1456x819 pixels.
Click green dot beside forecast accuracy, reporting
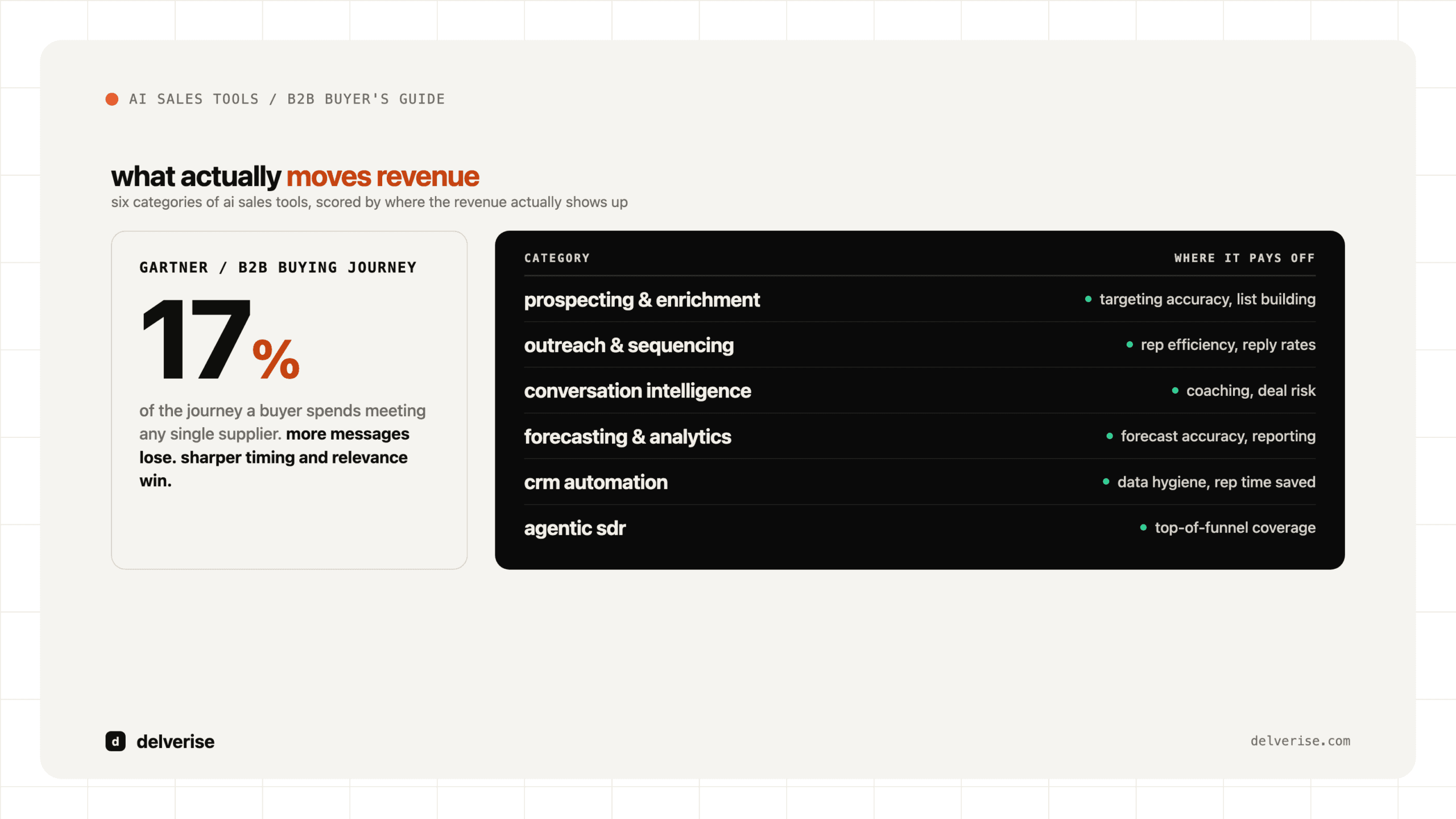click(1109, 436)
